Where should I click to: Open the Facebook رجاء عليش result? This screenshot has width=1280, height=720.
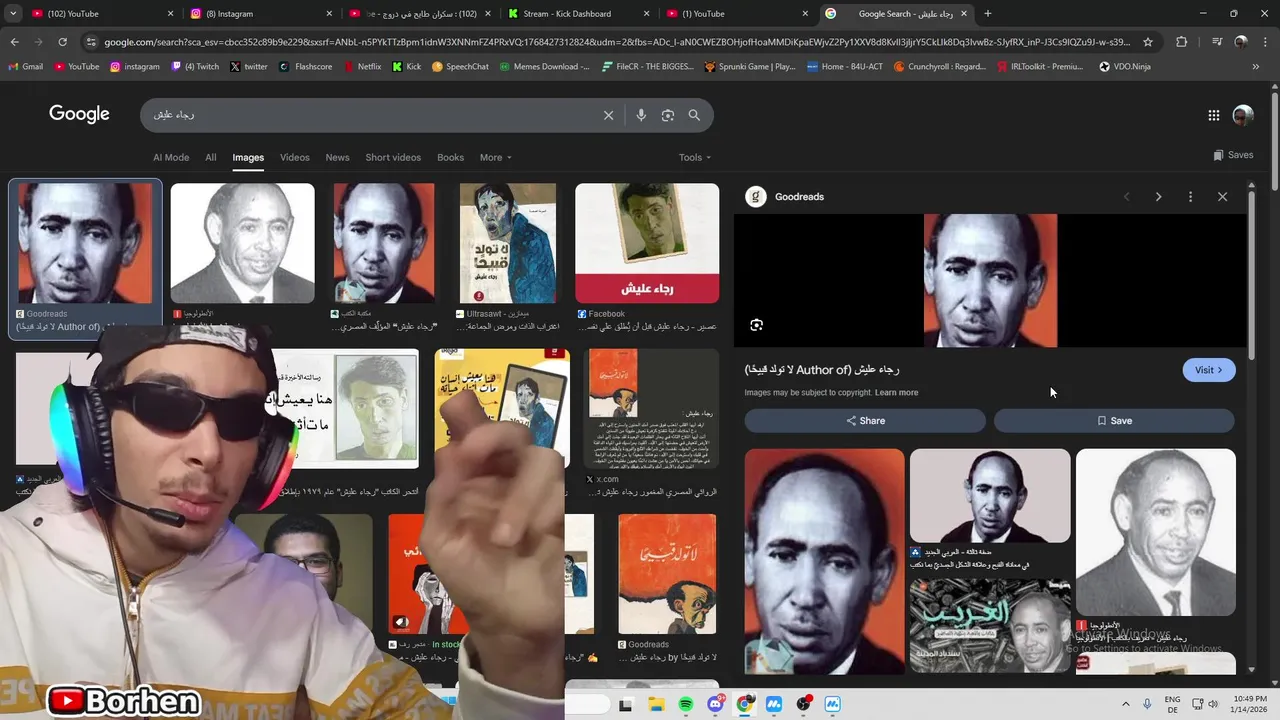point(647,243)
